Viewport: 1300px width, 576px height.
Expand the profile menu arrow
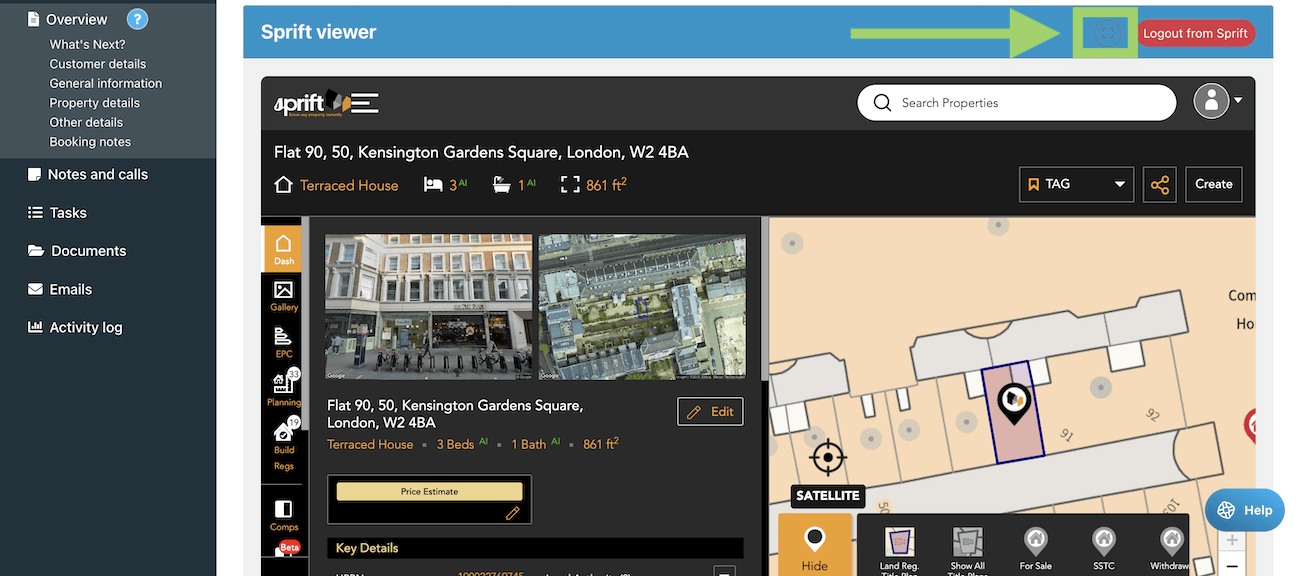click(1238, 101)
